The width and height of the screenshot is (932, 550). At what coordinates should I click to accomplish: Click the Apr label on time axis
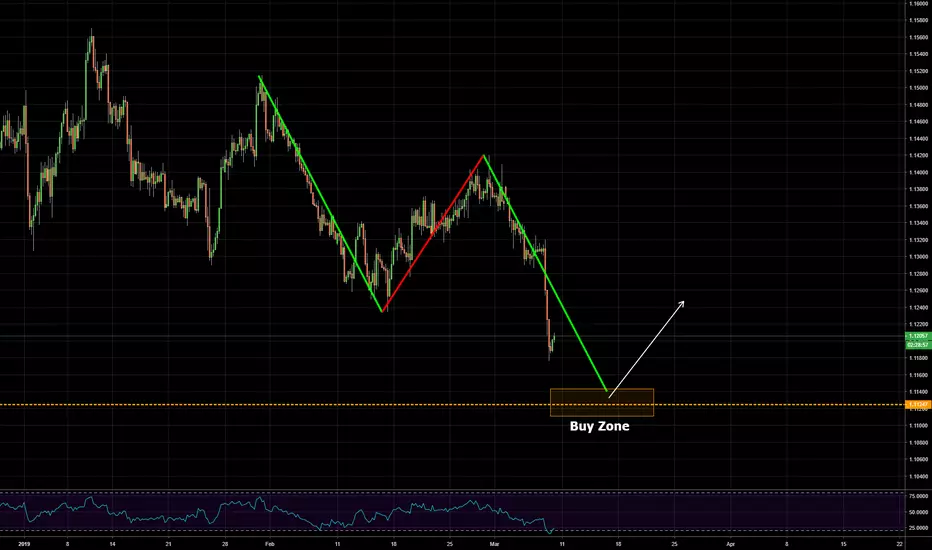click(731, 543)
